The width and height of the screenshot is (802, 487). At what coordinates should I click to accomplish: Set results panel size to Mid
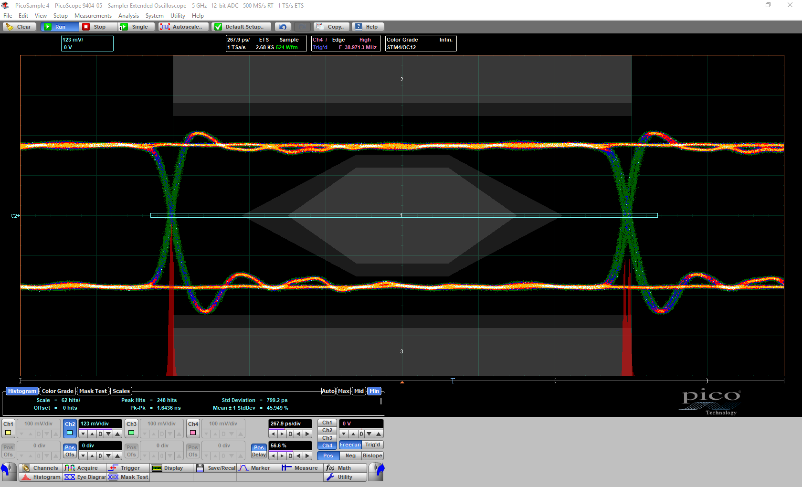coord(359,391)
